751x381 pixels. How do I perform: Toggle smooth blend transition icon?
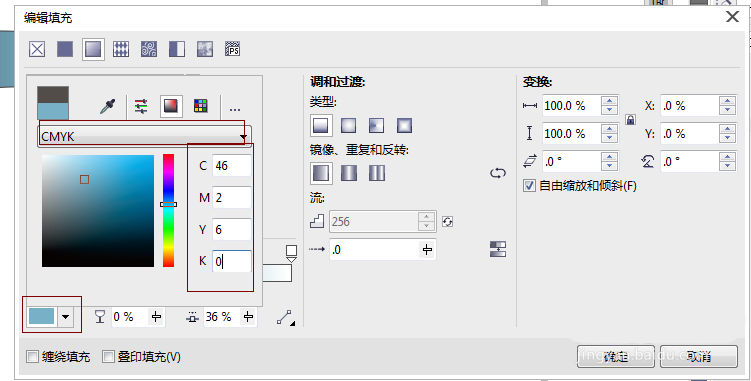(x=498, y=249)
